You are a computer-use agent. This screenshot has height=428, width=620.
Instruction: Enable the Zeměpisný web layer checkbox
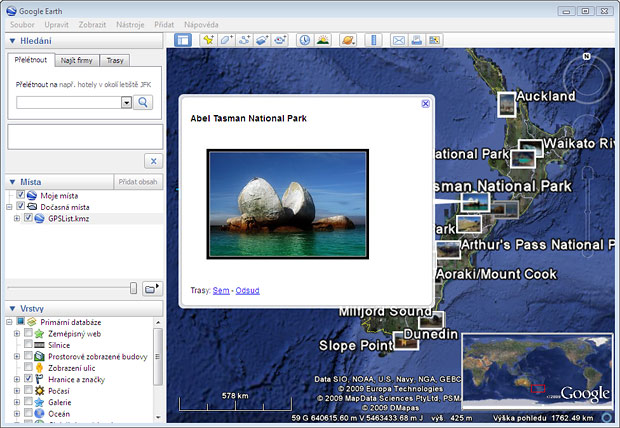point(28,333)
